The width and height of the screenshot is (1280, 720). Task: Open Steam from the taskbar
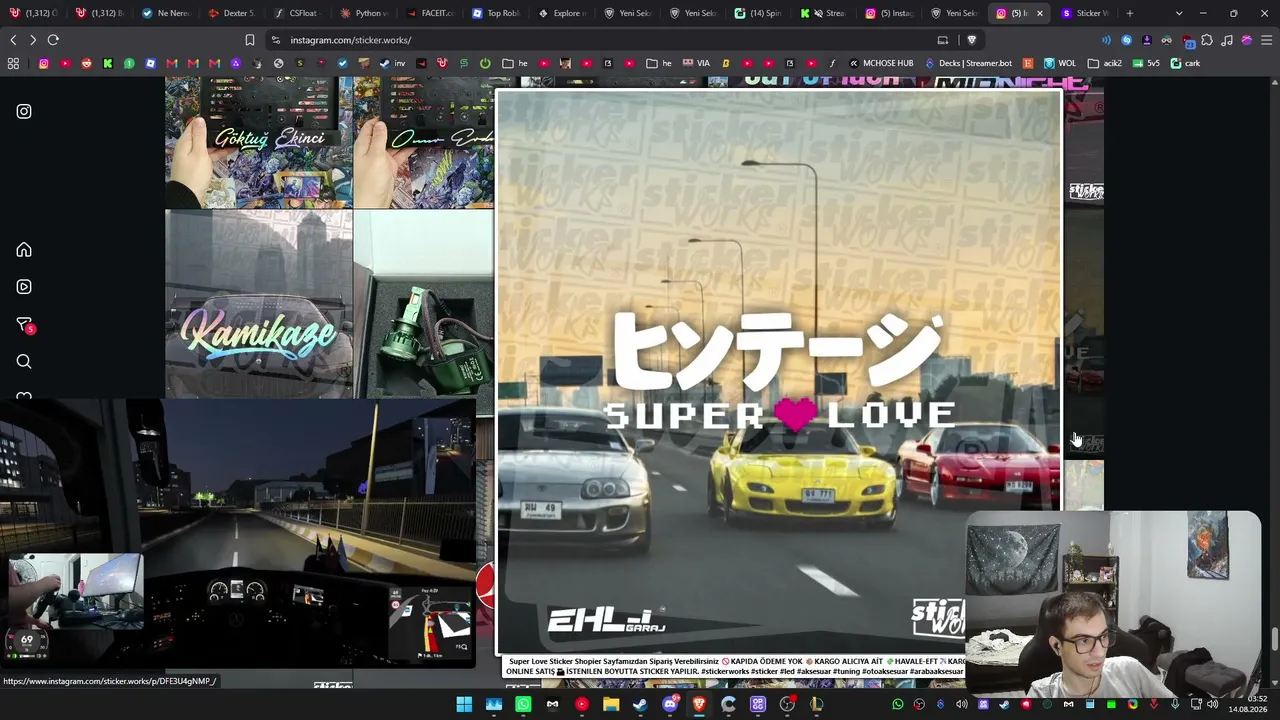coord(640,704)
